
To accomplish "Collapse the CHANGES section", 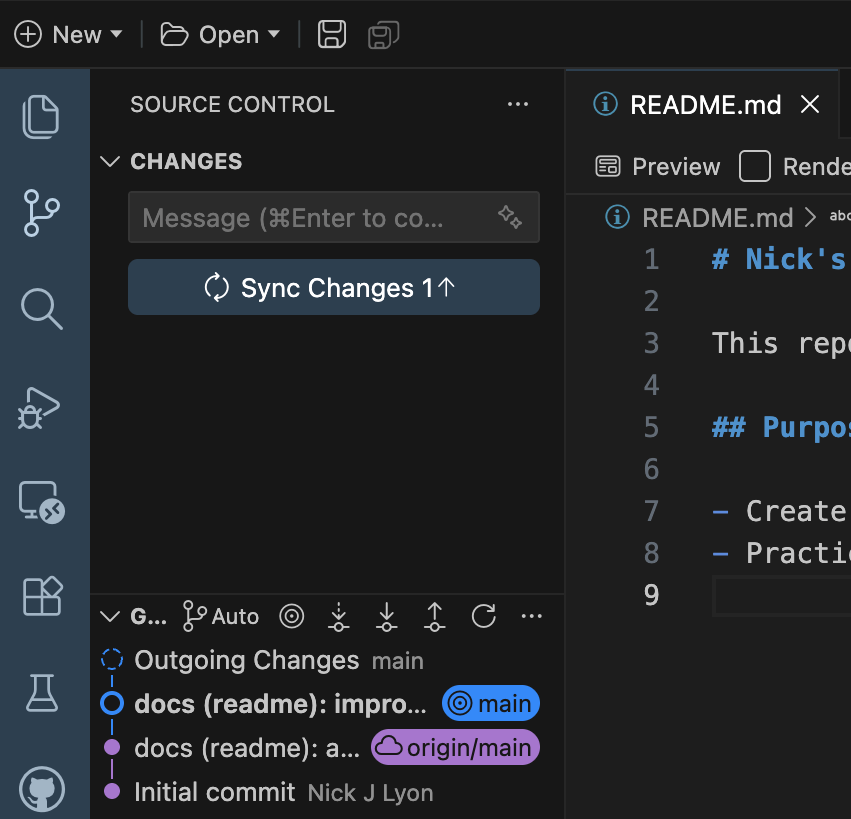I will pos(110,162).
